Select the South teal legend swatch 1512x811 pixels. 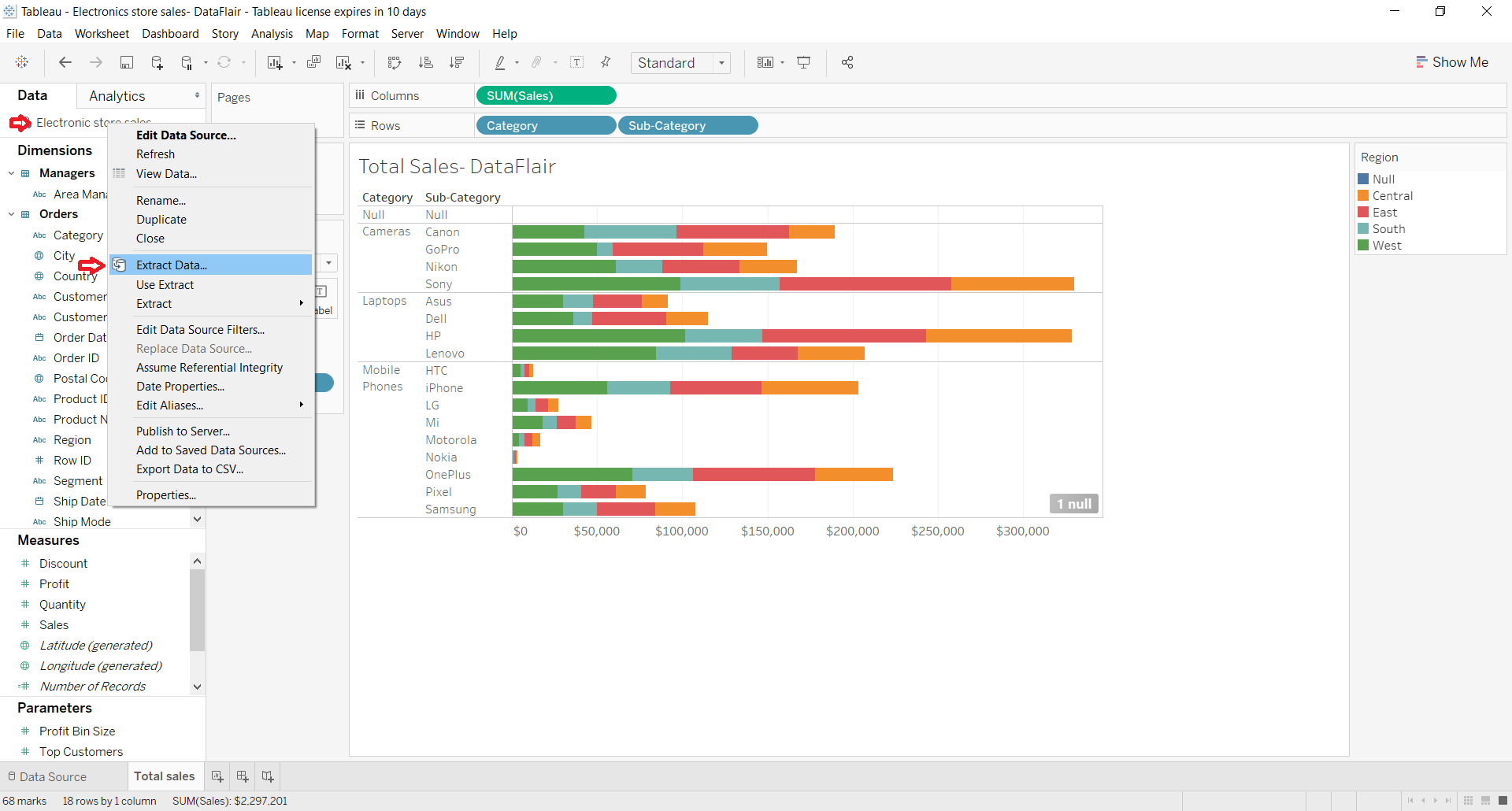1363,228
